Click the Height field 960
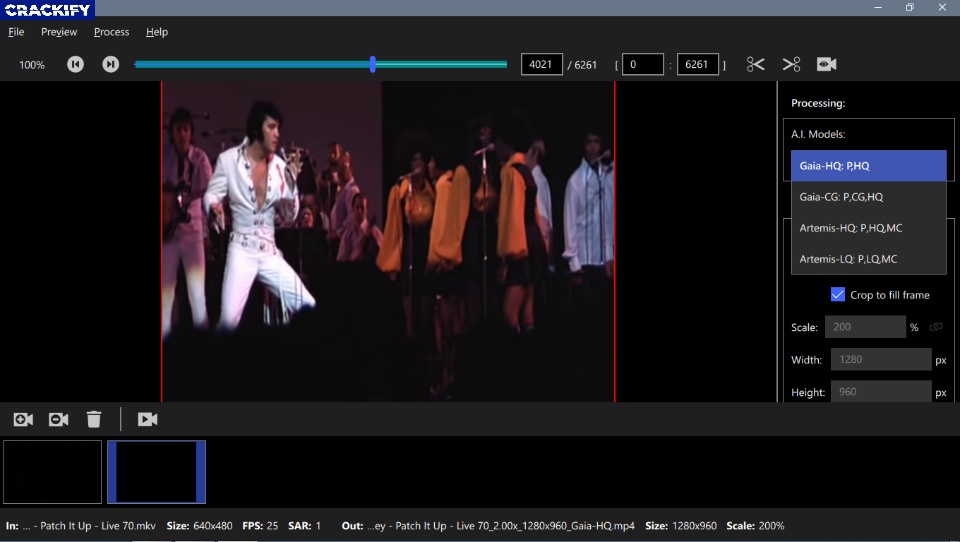 point(880,392)
